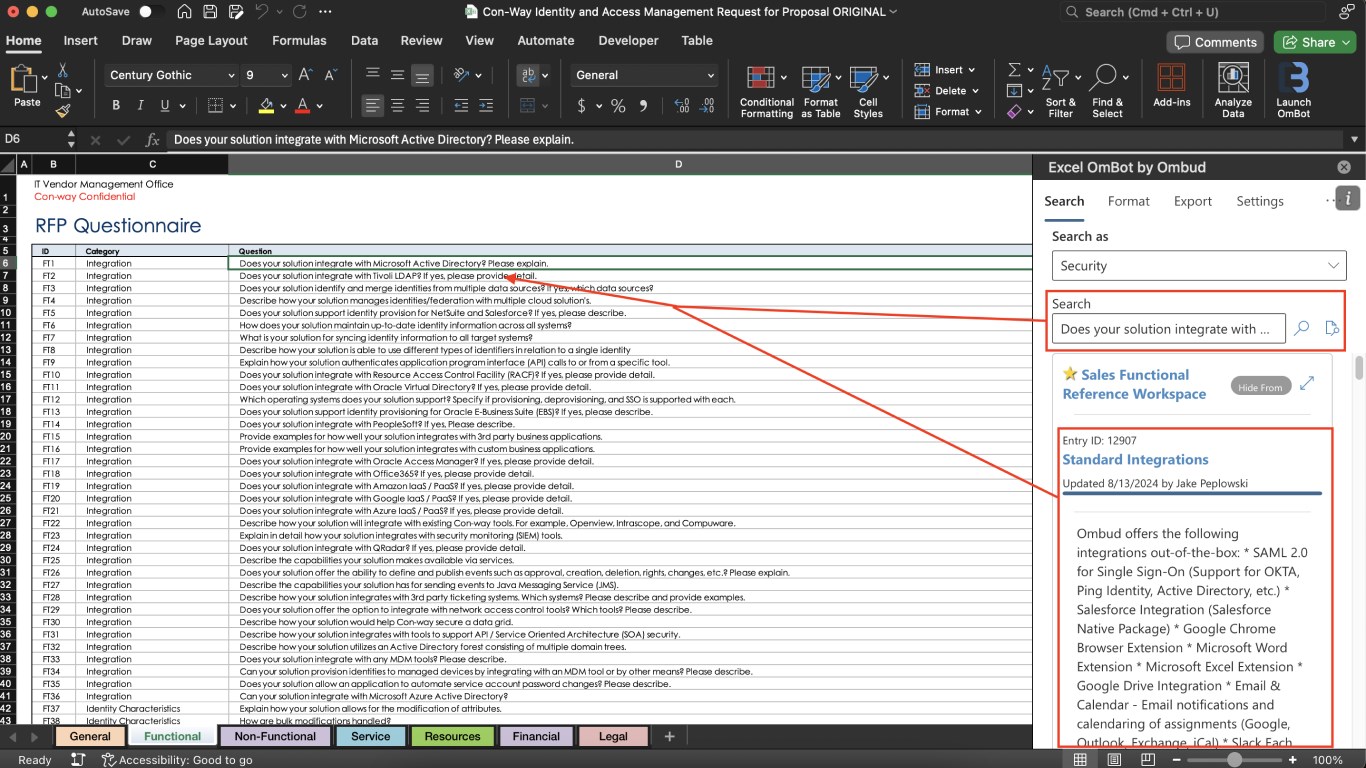Open Cell Styles gallery

click(x=868, y=90)
